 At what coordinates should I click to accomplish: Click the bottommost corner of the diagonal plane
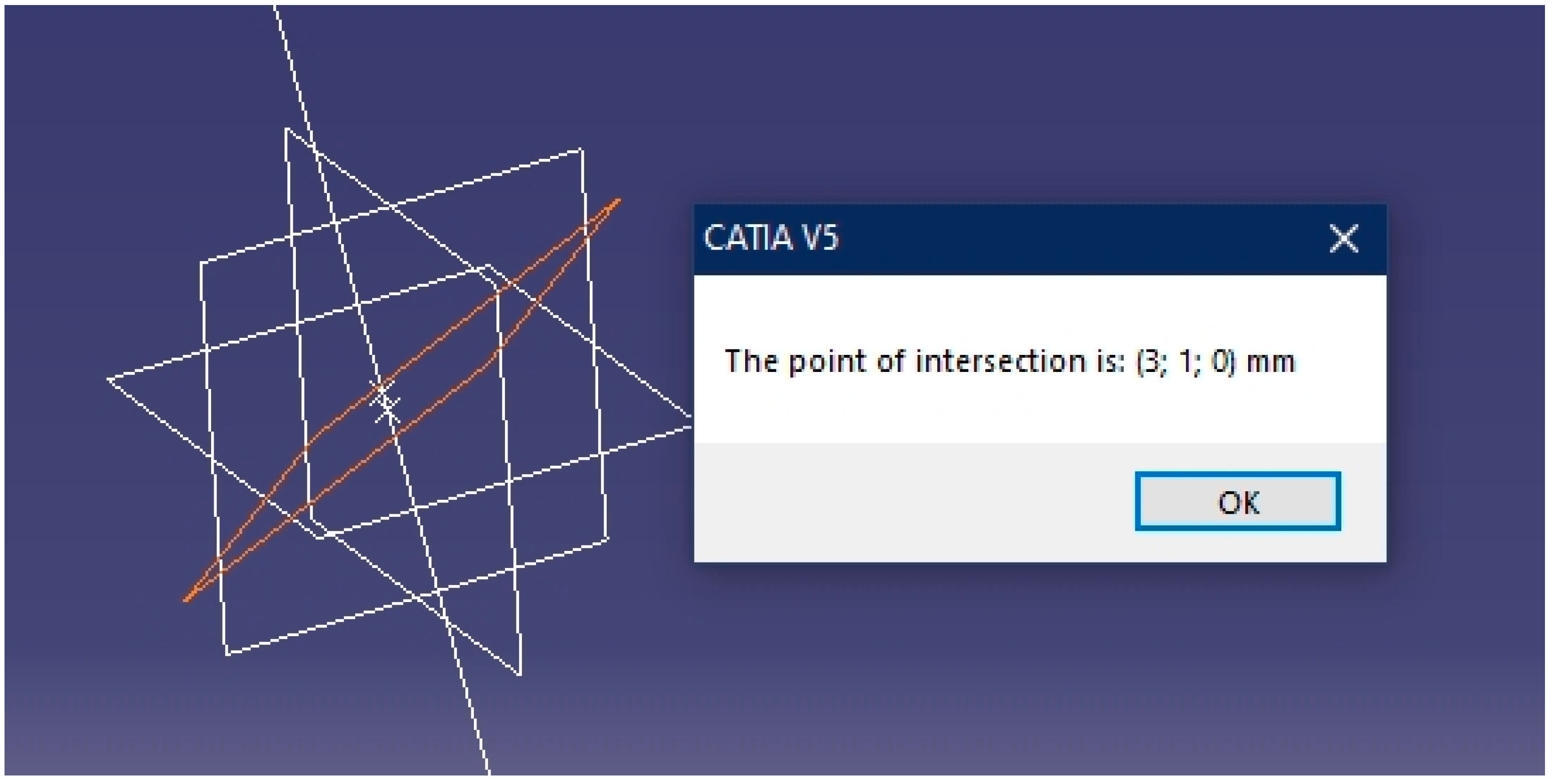(x=520, y=674)
